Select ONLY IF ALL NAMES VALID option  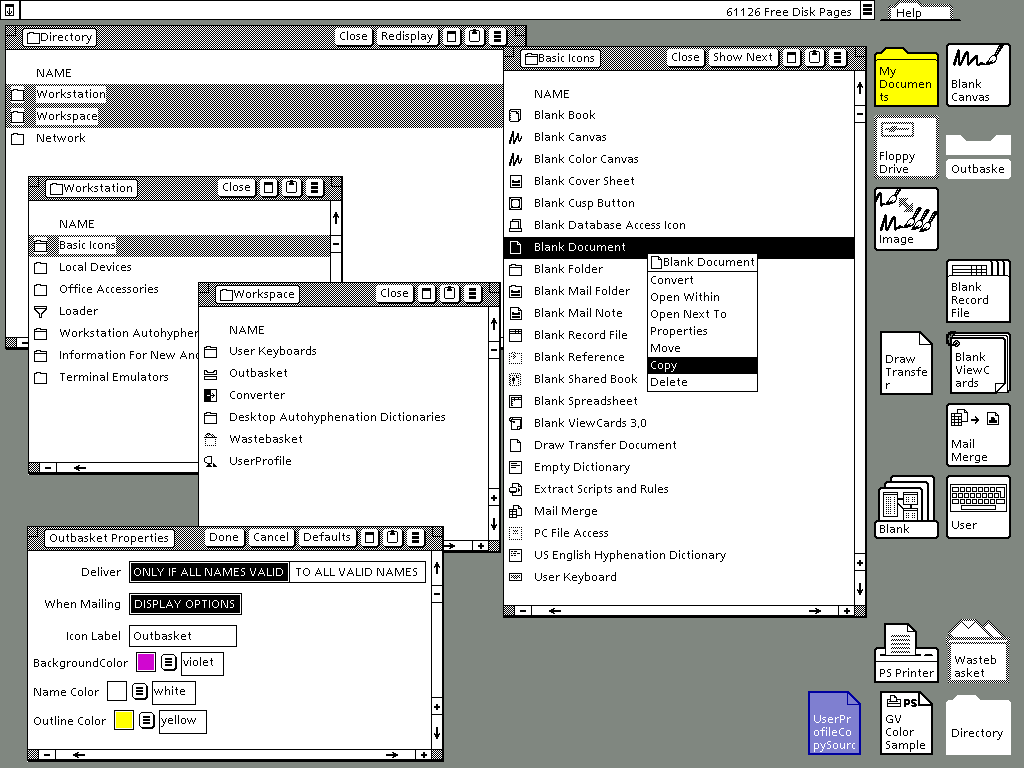[208, 572]
